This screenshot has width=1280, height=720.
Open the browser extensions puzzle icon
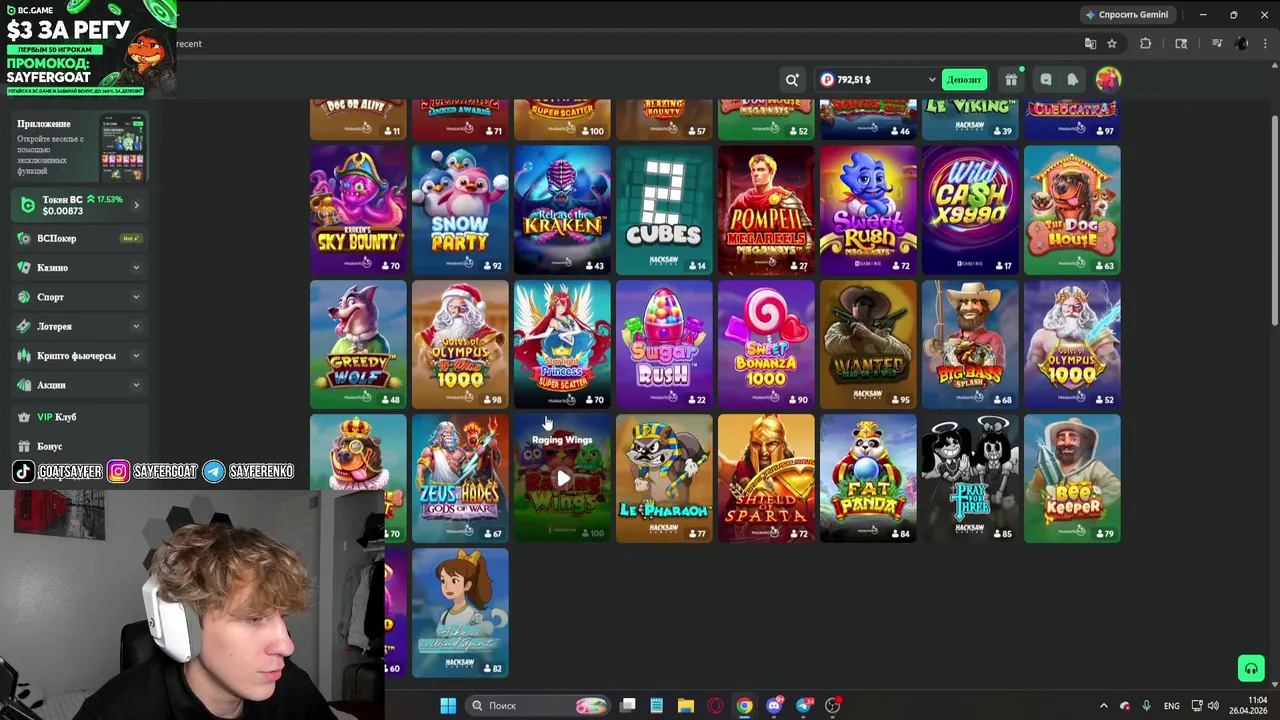1146,43
